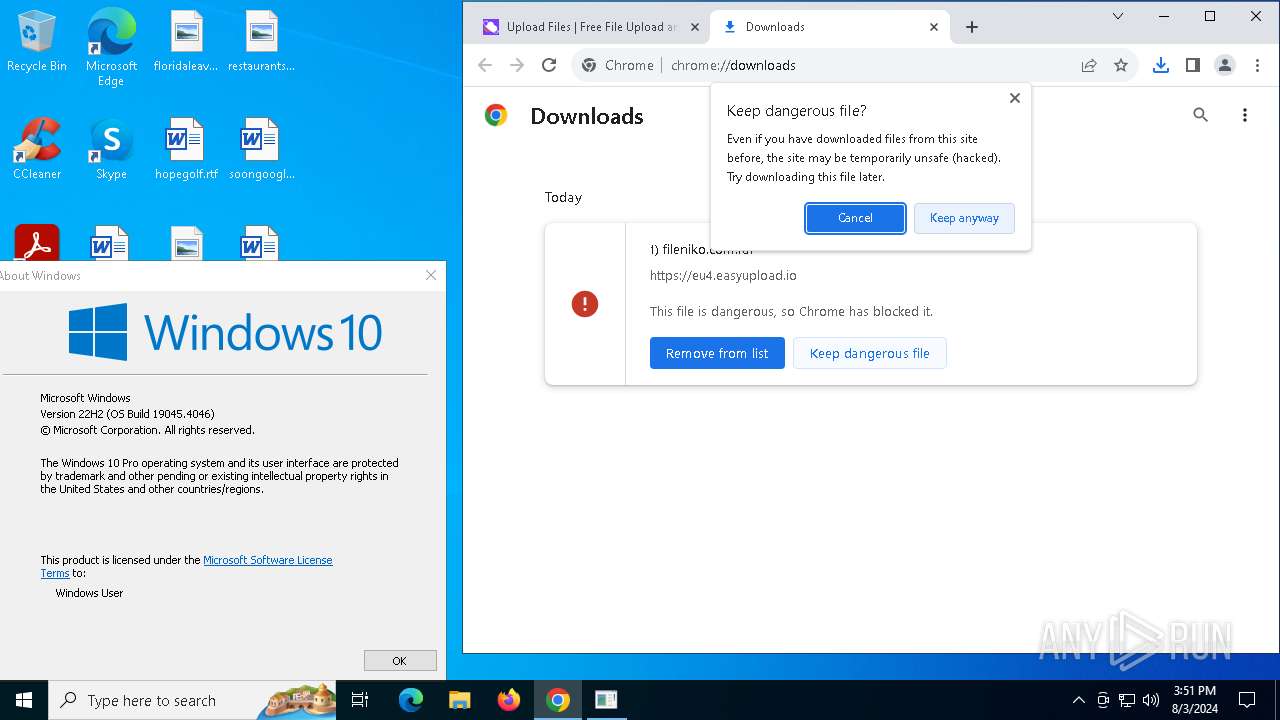Open File Explorer from the taskbar
The image size is (1280, 720).
pyautogui.click(x=459, y=700)
